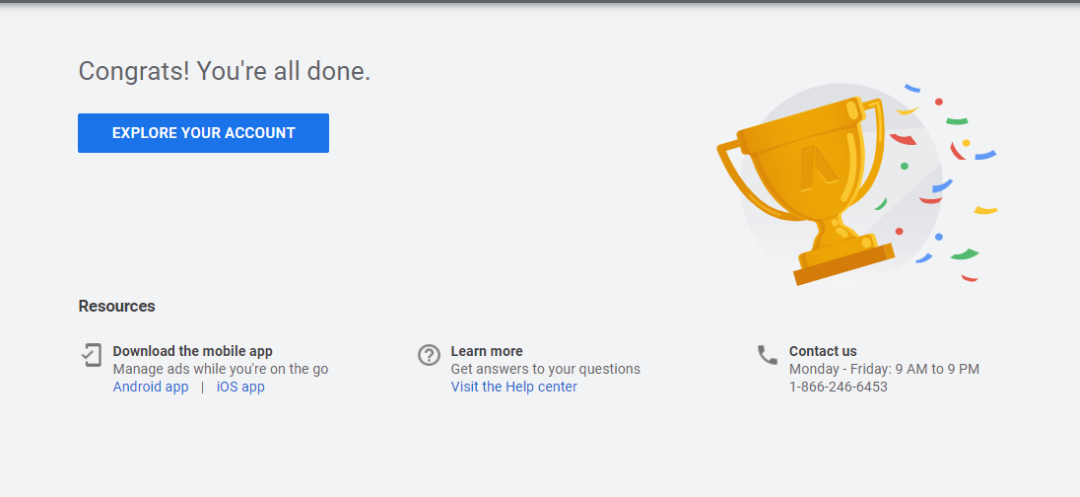Click the "Learn more" title
1080x497 pixels.
pos(486,351)
